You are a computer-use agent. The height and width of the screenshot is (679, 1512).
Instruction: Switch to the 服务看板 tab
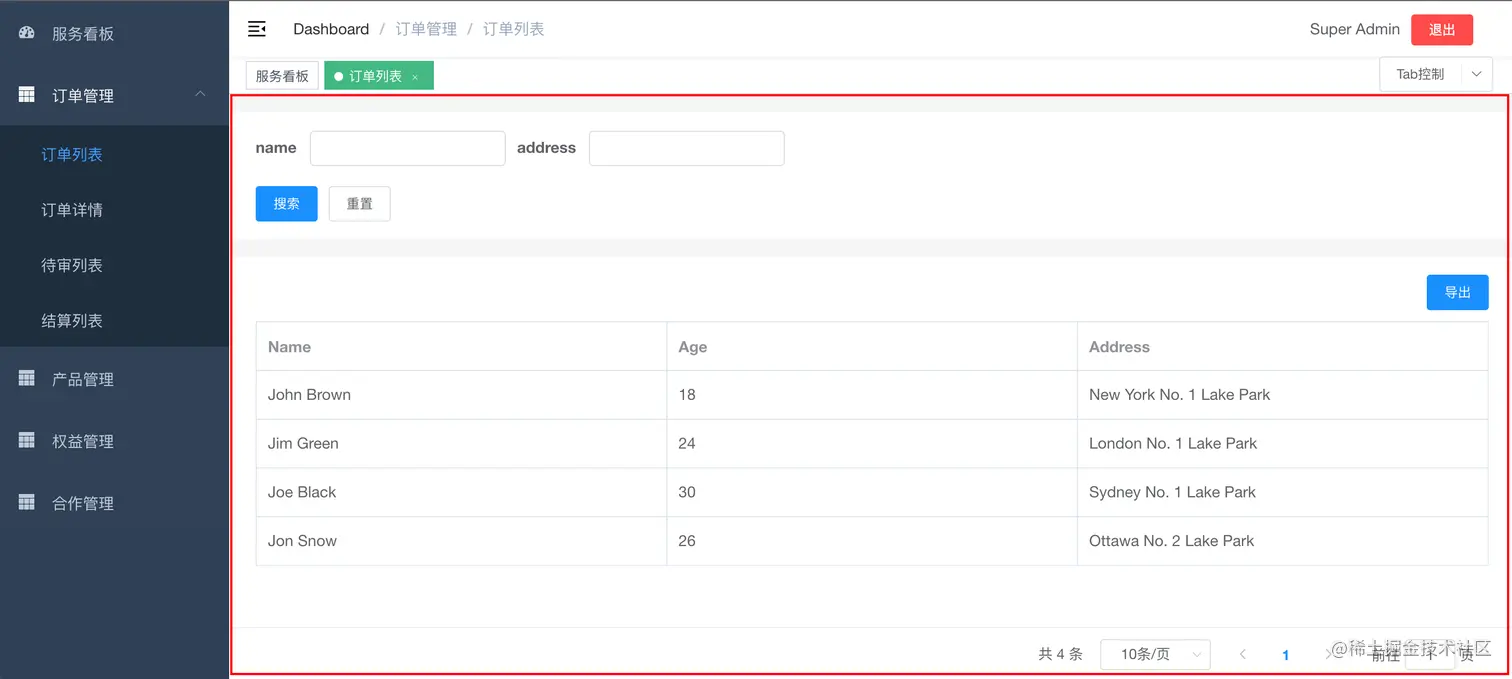[281, 75]
